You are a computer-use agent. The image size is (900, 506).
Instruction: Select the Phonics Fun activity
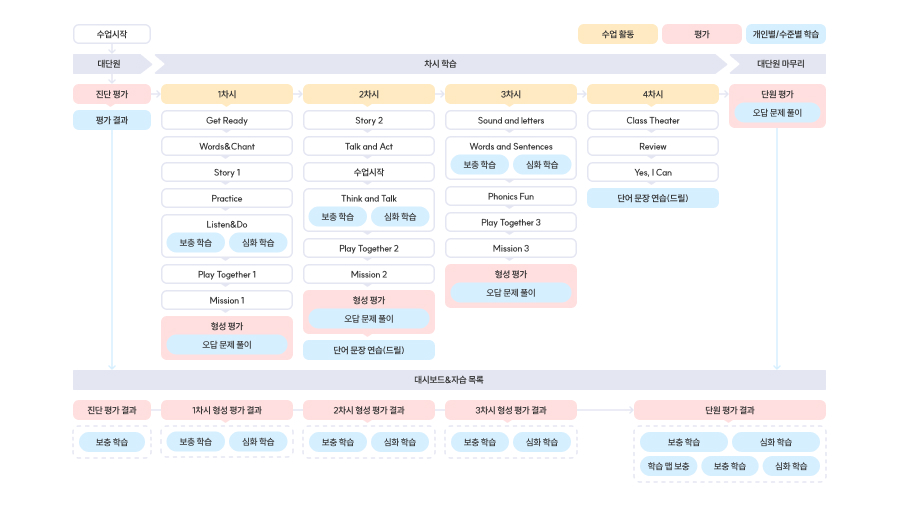tap(511, 196)
